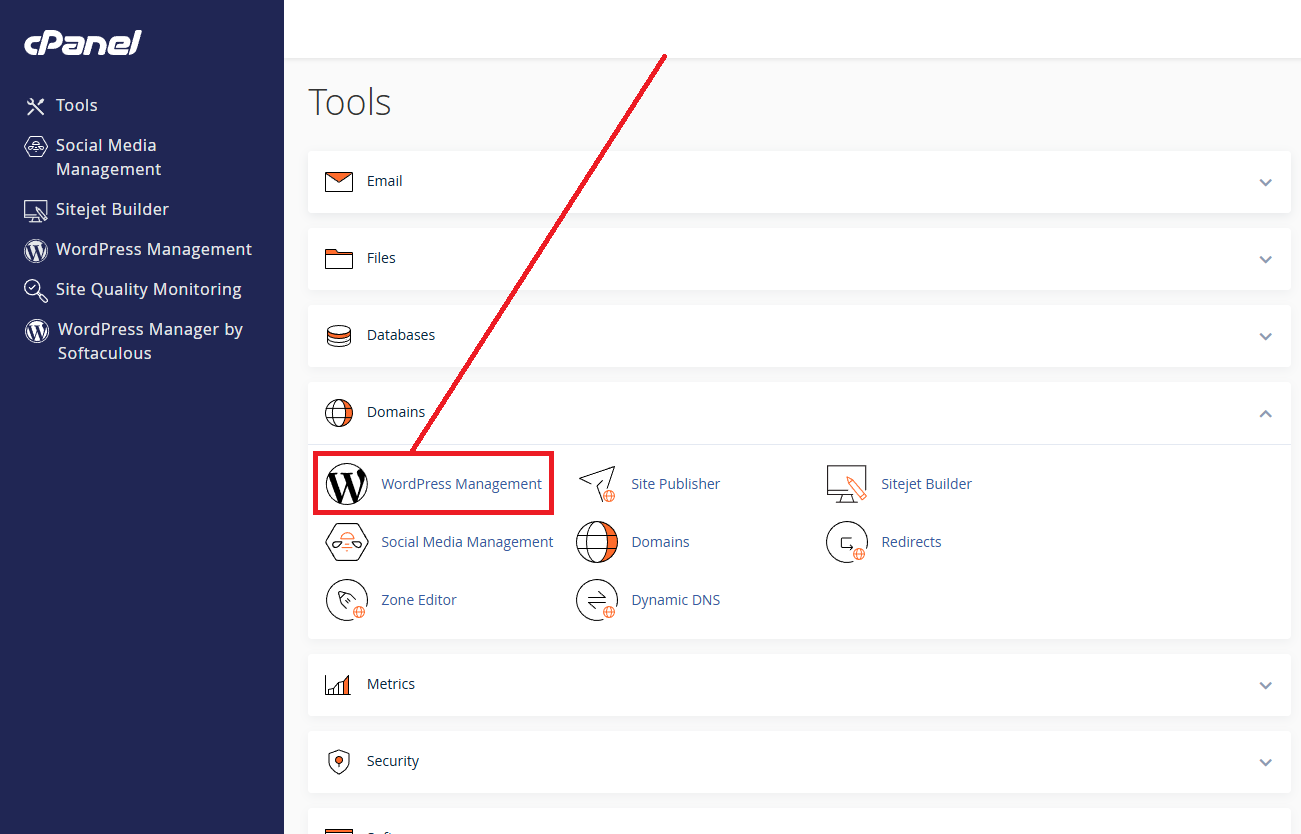Open the Site Publisher link
The width and height of the screenshot is (1301, 834).
675,484
